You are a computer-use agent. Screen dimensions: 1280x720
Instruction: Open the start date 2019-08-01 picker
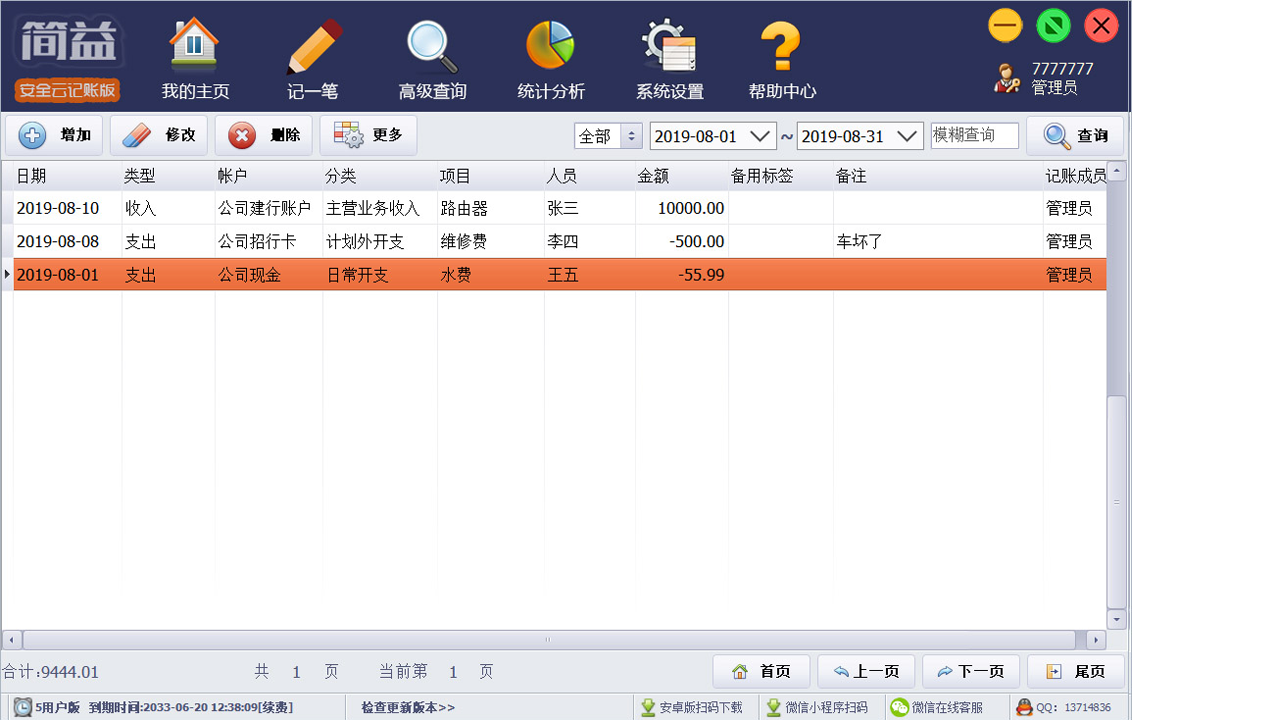pyautogui.click(x=712, y=135)
